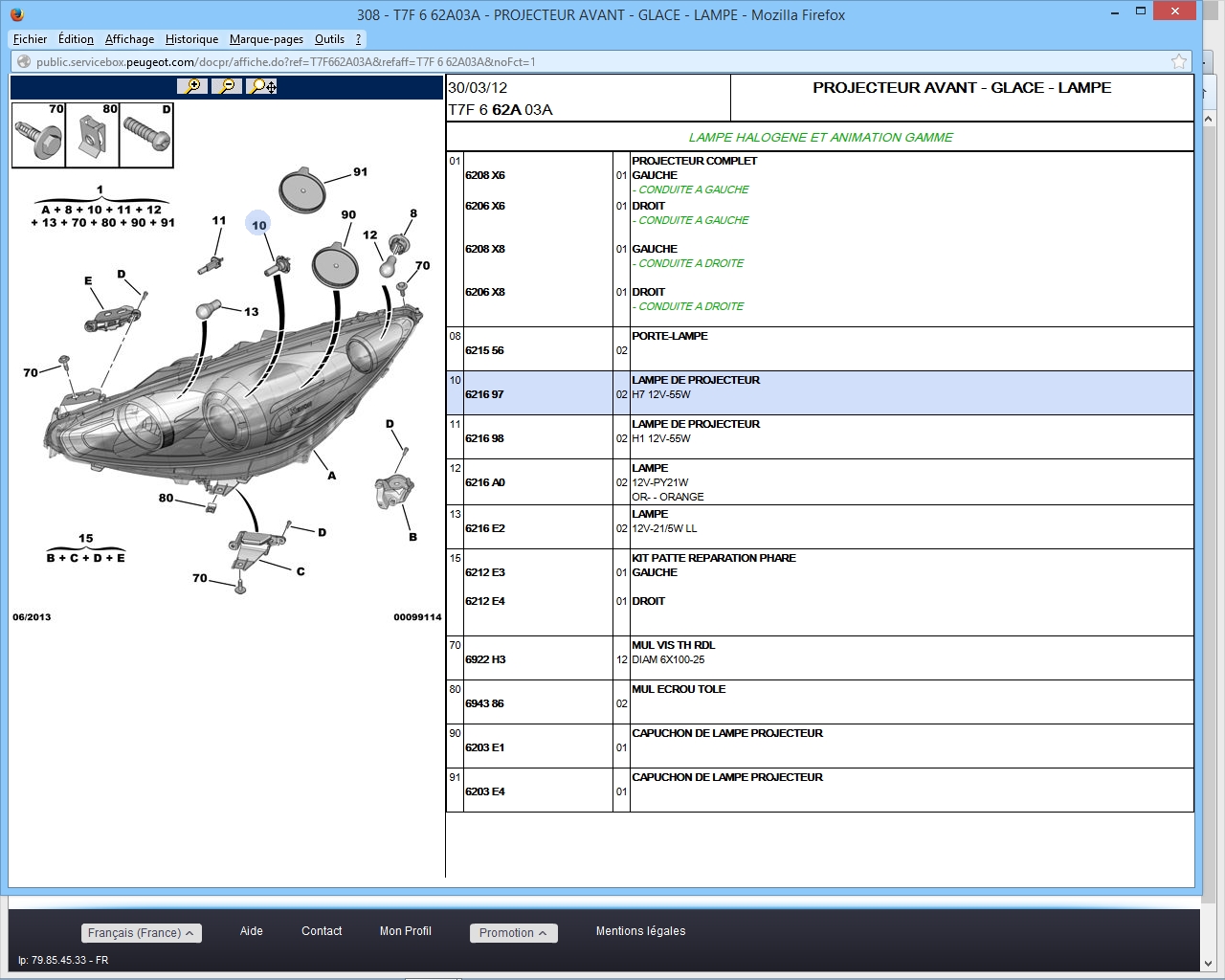Select the screw 70 thumbnail image
1225x980 pixels.
pyautogui.click(x=38, y=135)
